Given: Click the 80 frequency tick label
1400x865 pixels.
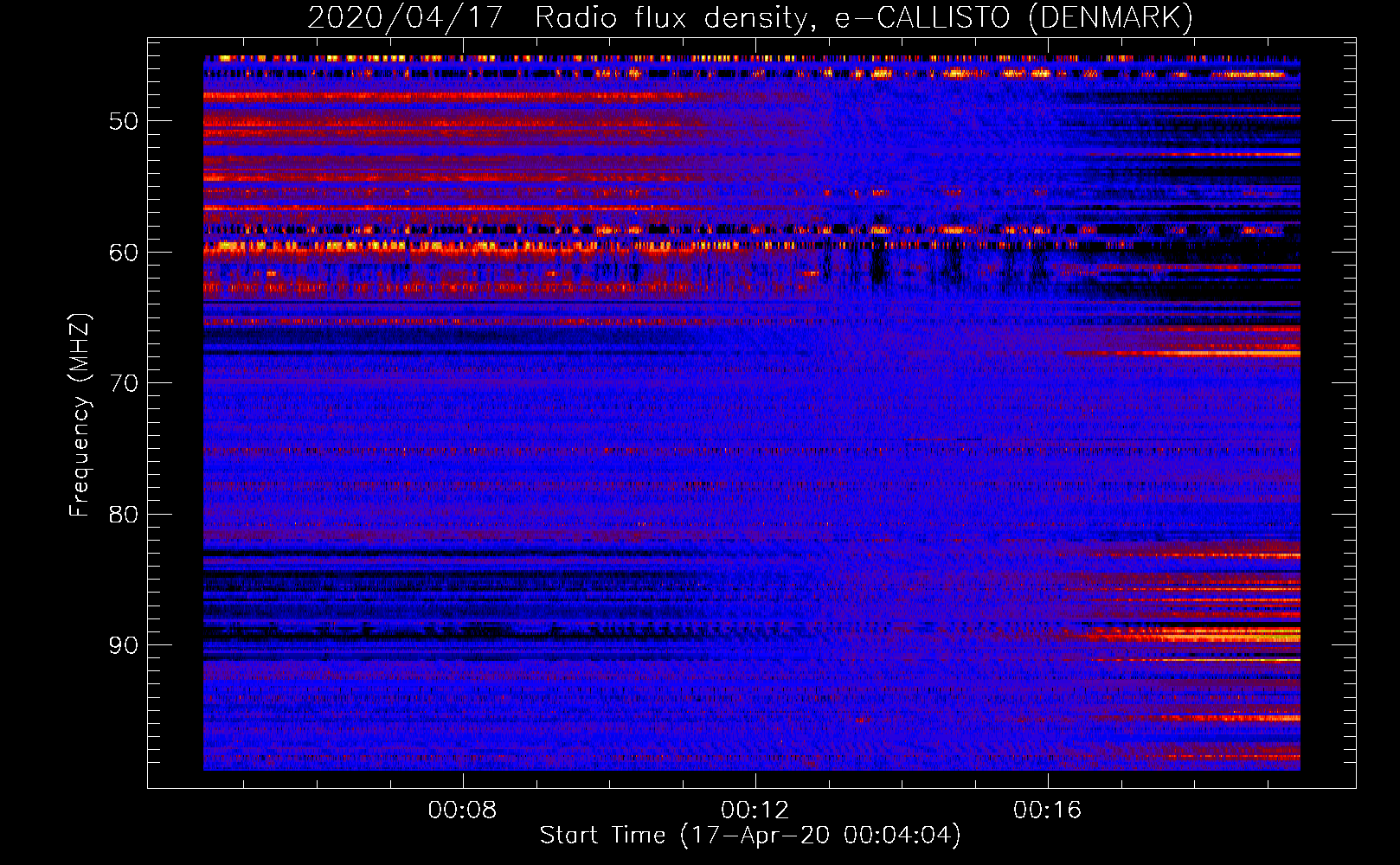Looking at the screenshot, I should 124,515.
